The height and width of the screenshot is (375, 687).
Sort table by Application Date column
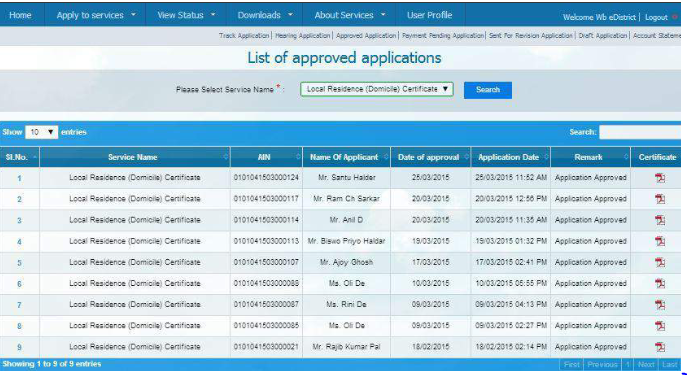(511, 157)
